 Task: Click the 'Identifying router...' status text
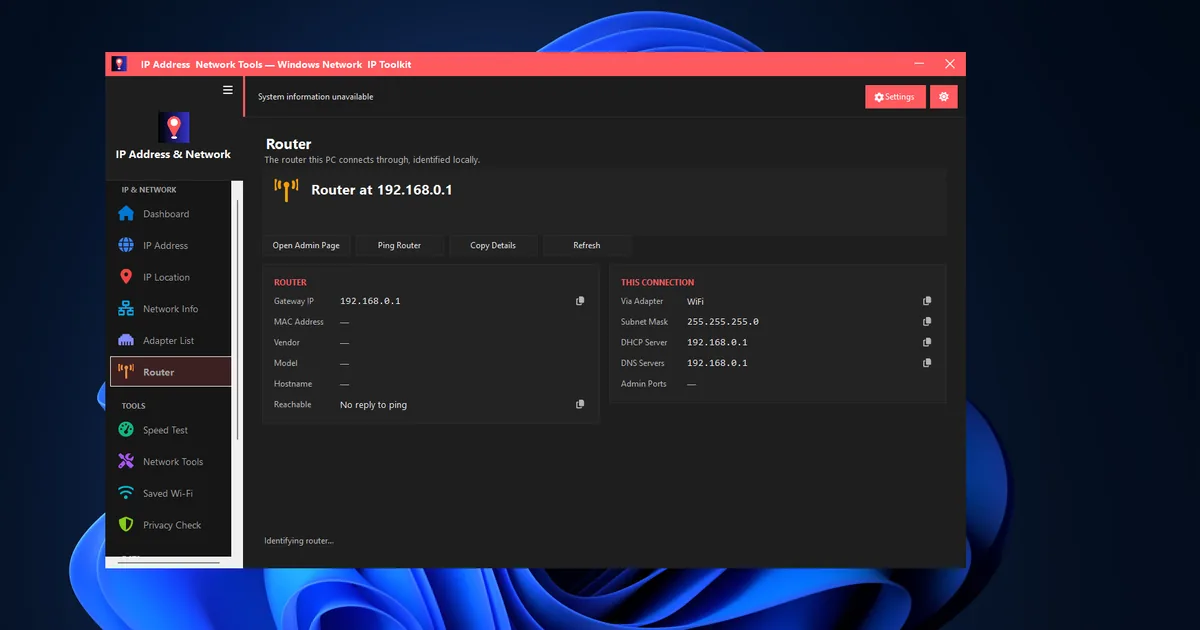point(299,541)
